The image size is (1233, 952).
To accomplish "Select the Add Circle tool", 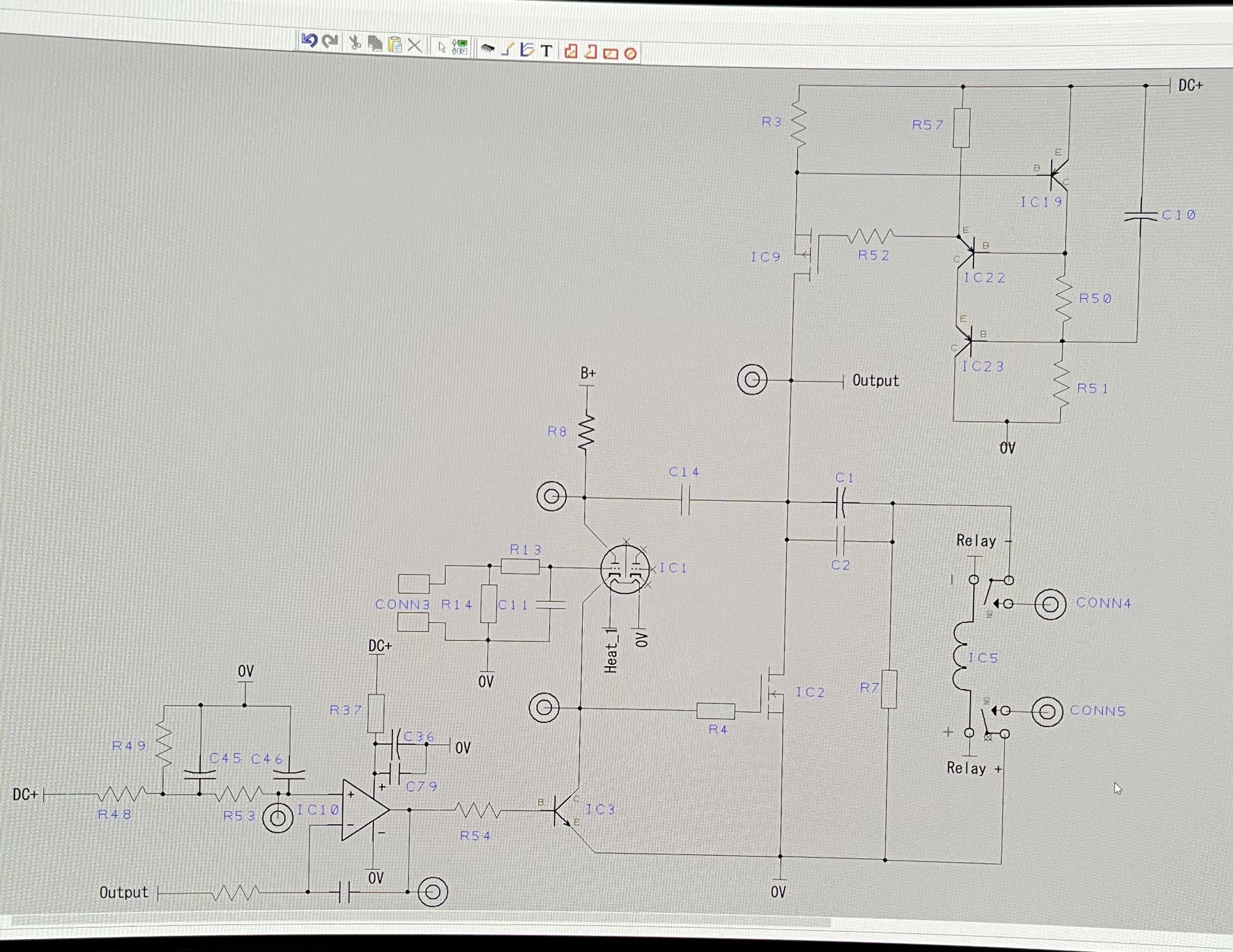I will (x=630, y=54).
